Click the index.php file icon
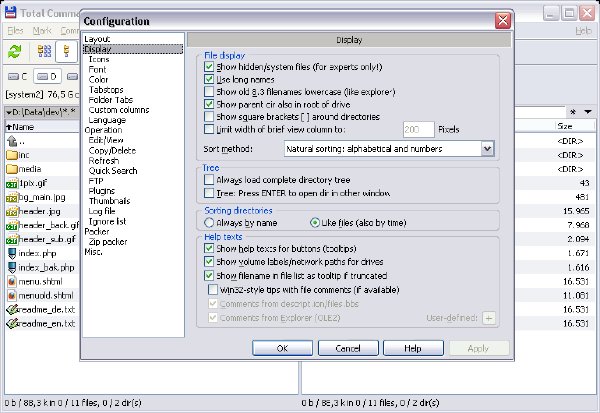Screen dimensions: 600x413 (12, 253)
